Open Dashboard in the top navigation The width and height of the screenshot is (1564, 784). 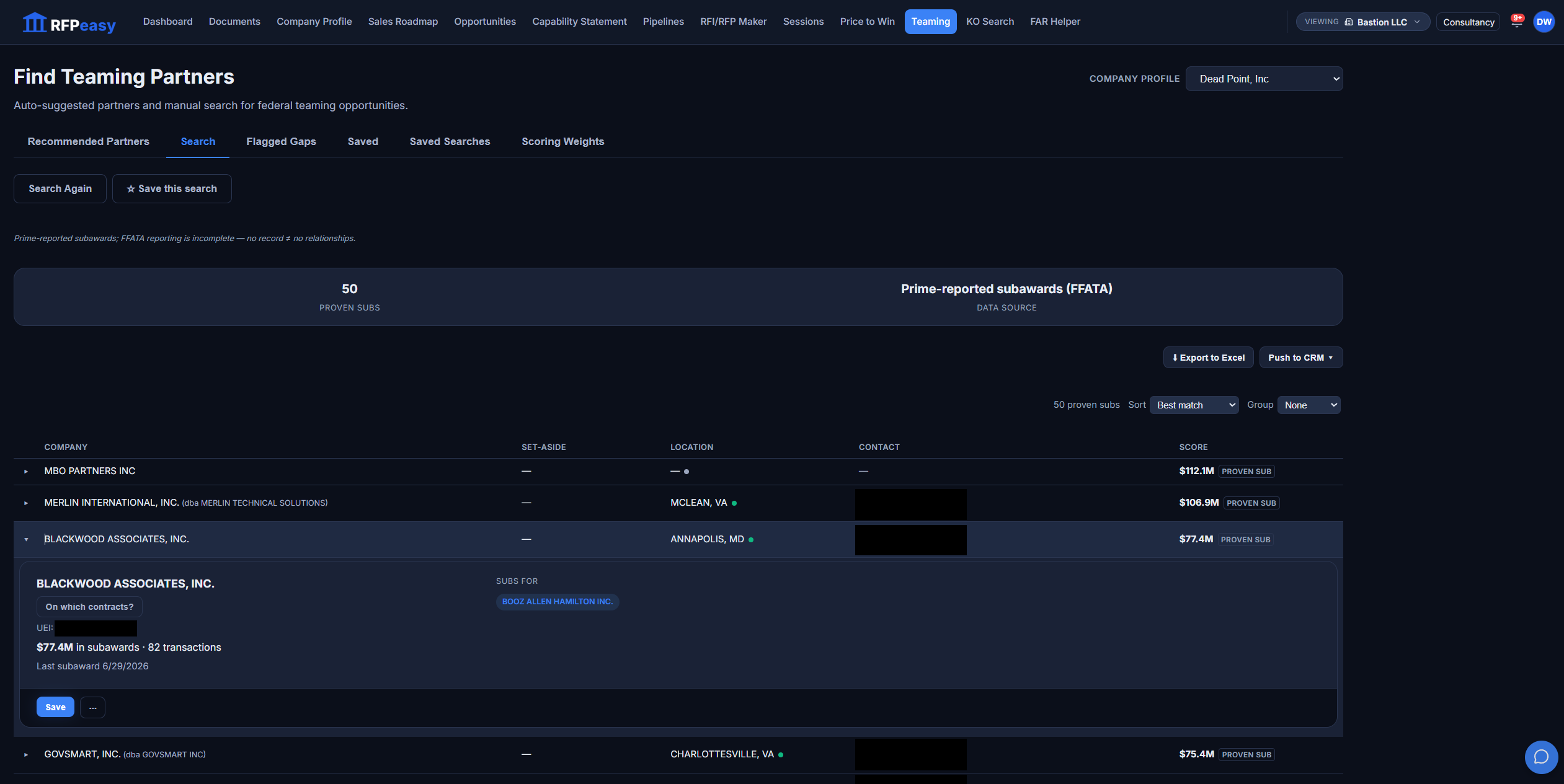point(167,22)
